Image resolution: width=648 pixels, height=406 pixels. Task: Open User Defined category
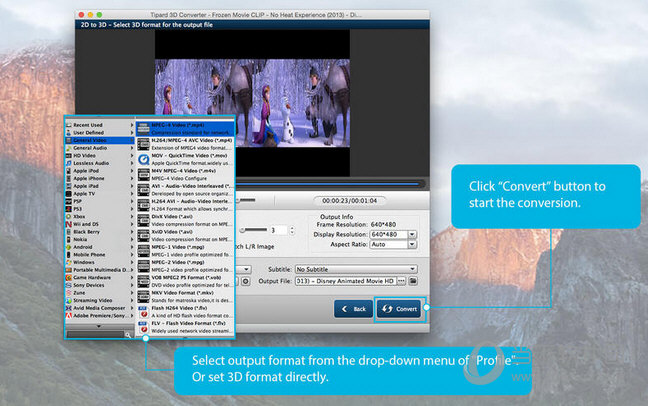(x=100, y=133)
